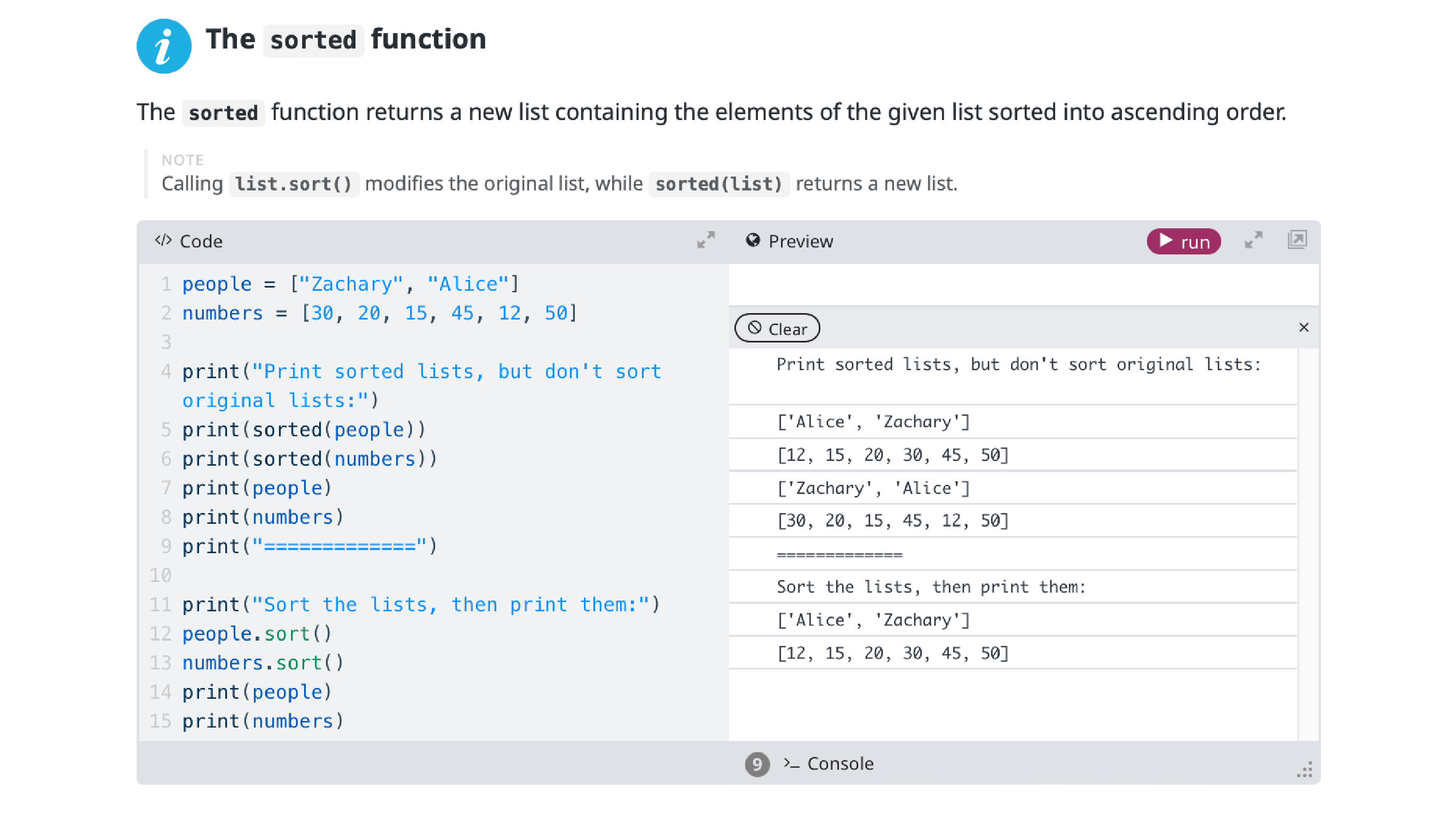1456x814 pixels.
Task: Grab the resize handle at the bottom-right corner
Action: point(1304,770)
